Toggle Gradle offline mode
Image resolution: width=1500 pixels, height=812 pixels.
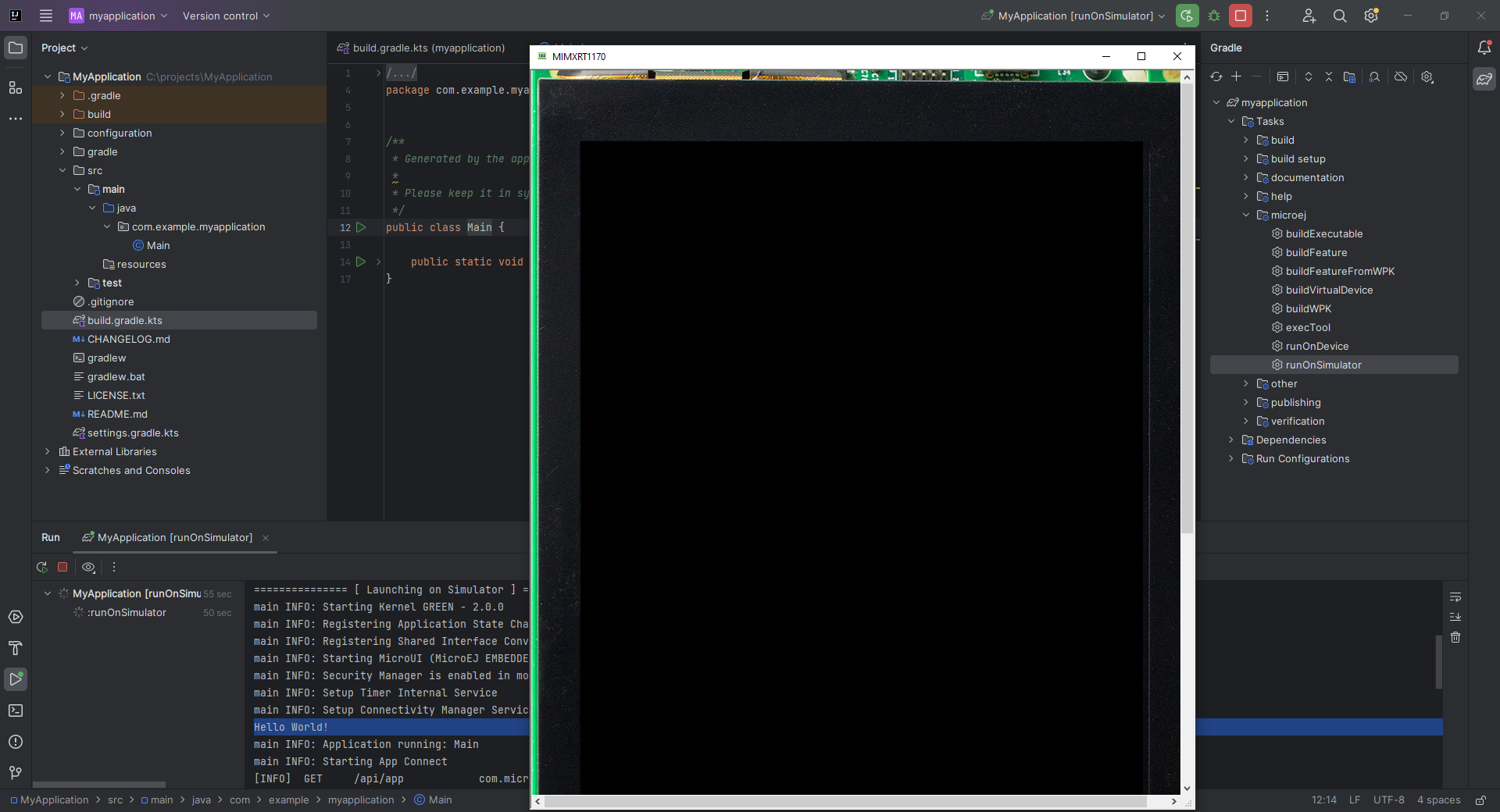coord(1401,77)
